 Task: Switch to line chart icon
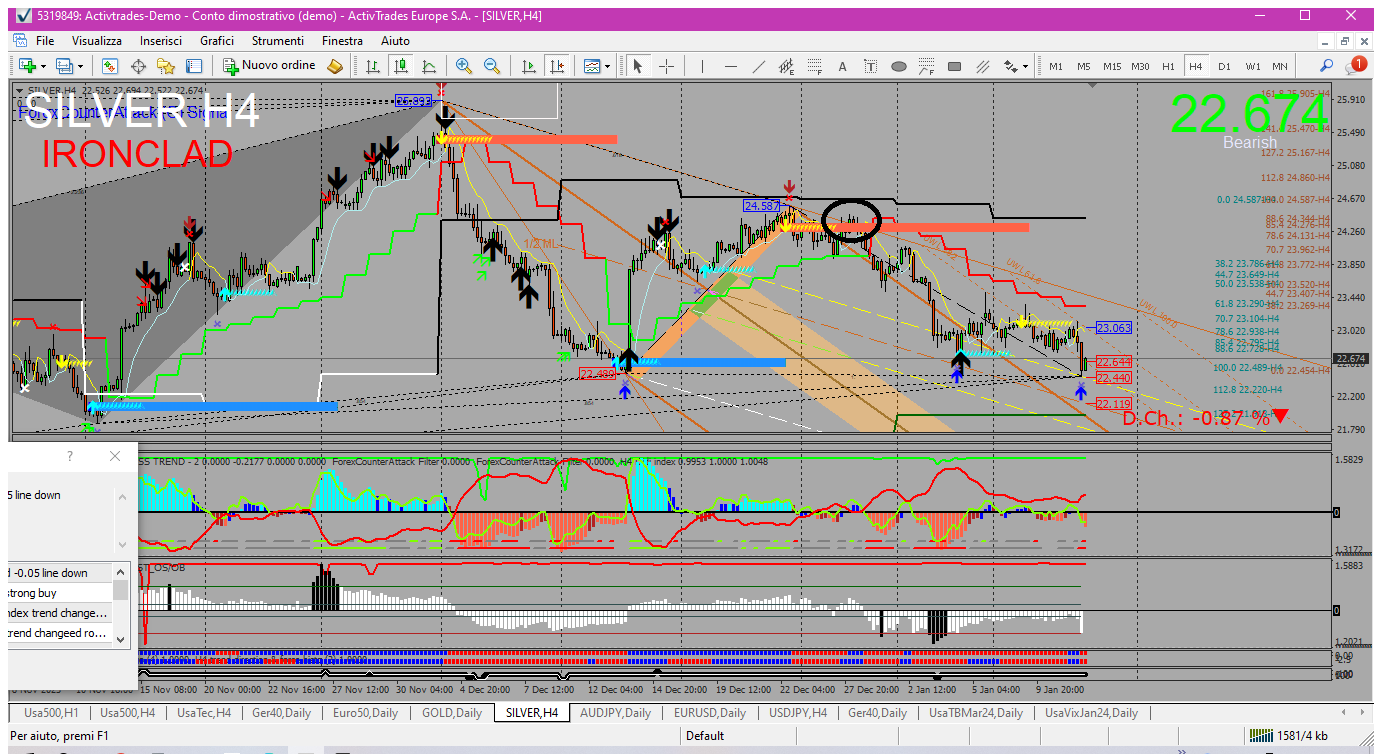pyautogui.click(x=429, y=66)
